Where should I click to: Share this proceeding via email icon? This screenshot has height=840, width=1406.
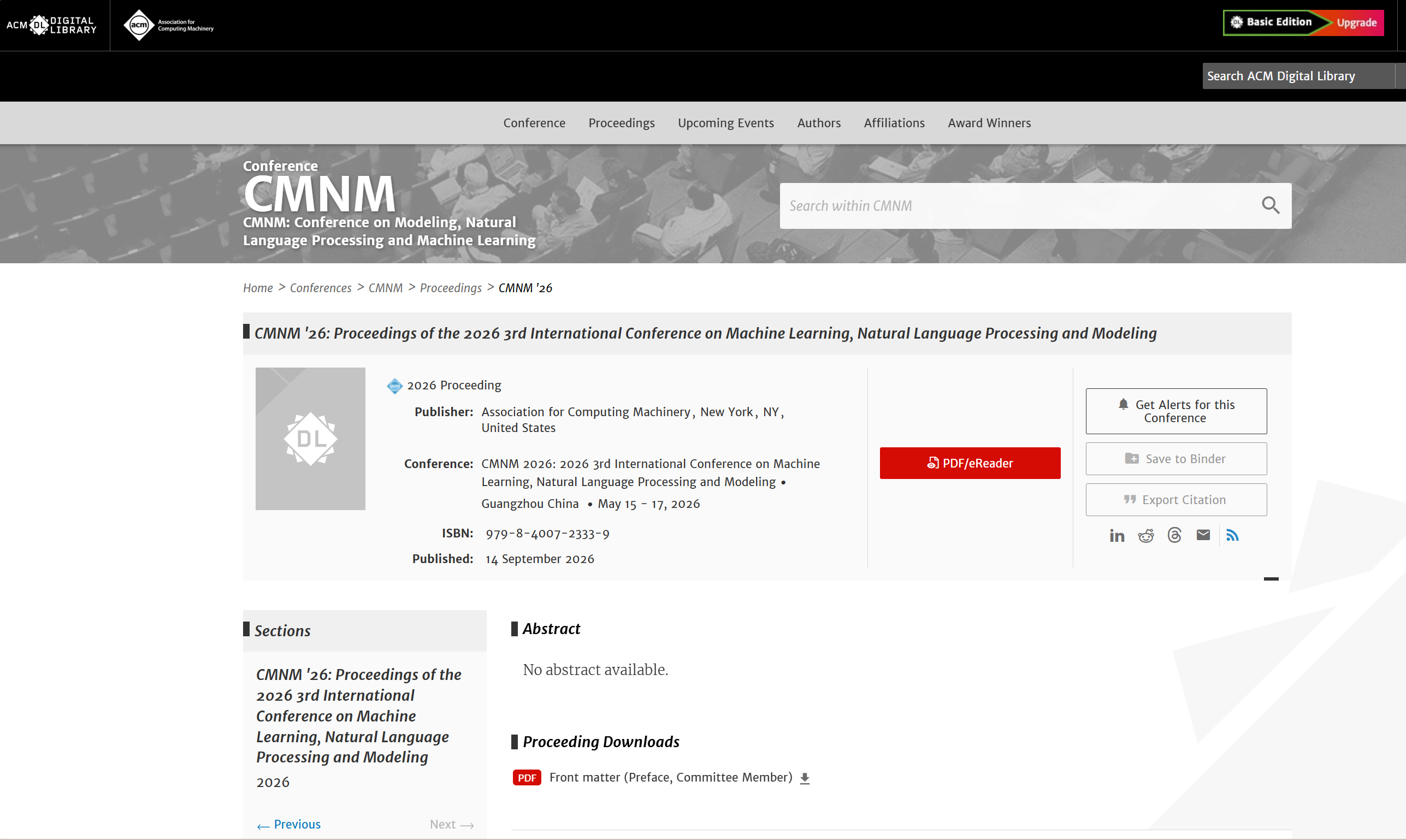point(1203,535)
